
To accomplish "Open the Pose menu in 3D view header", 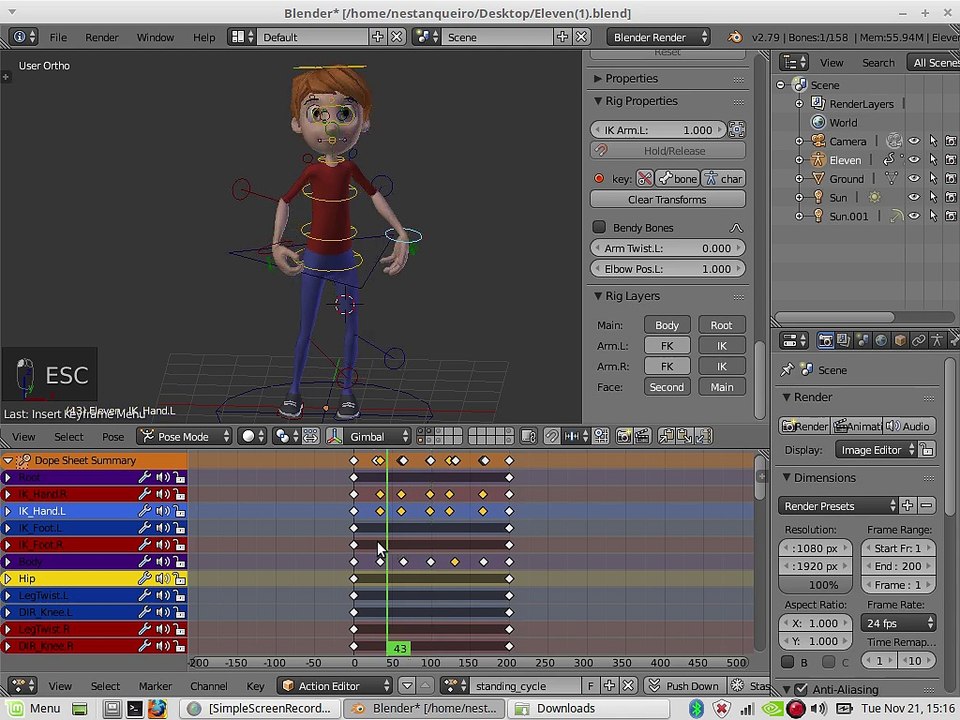I will coord(113,437).
